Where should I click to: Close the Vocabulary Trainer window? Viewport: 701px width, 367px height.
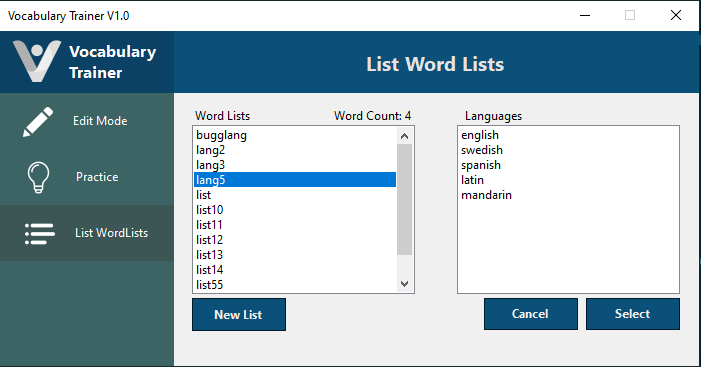click(x=676, y=15)
